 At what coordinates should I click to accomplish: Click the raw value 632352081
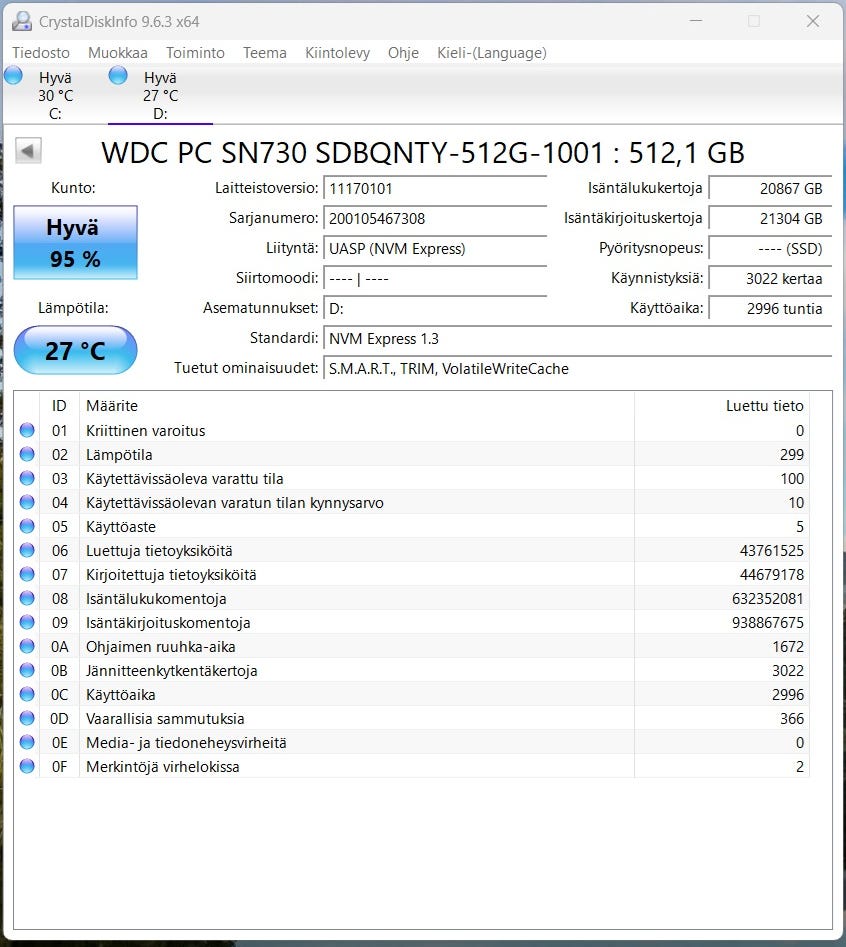tap(767, 599)
